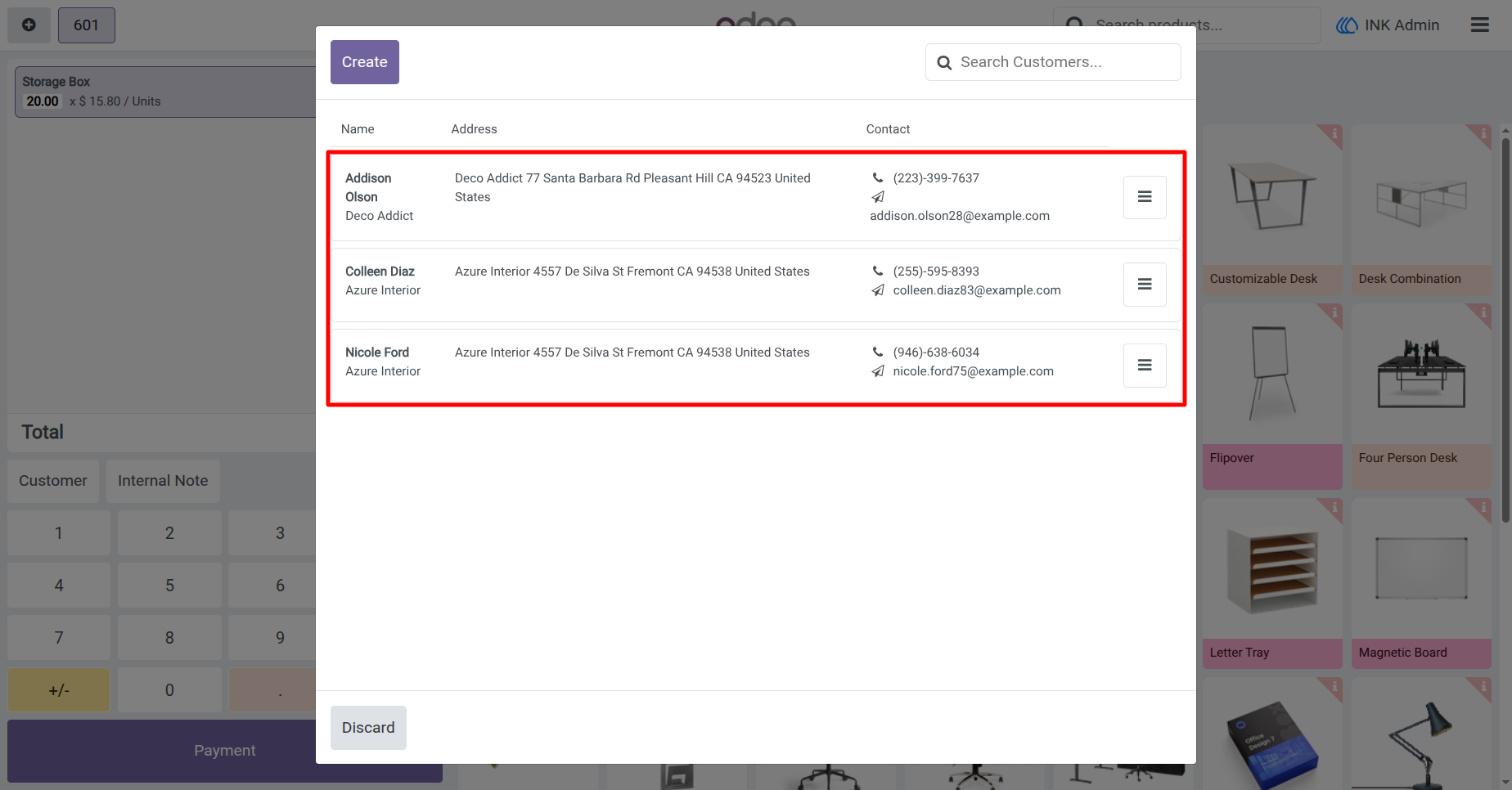Screen dimensions: 1512x790
Task: Click the INK Admin user name
Action: click(1402, 25)
